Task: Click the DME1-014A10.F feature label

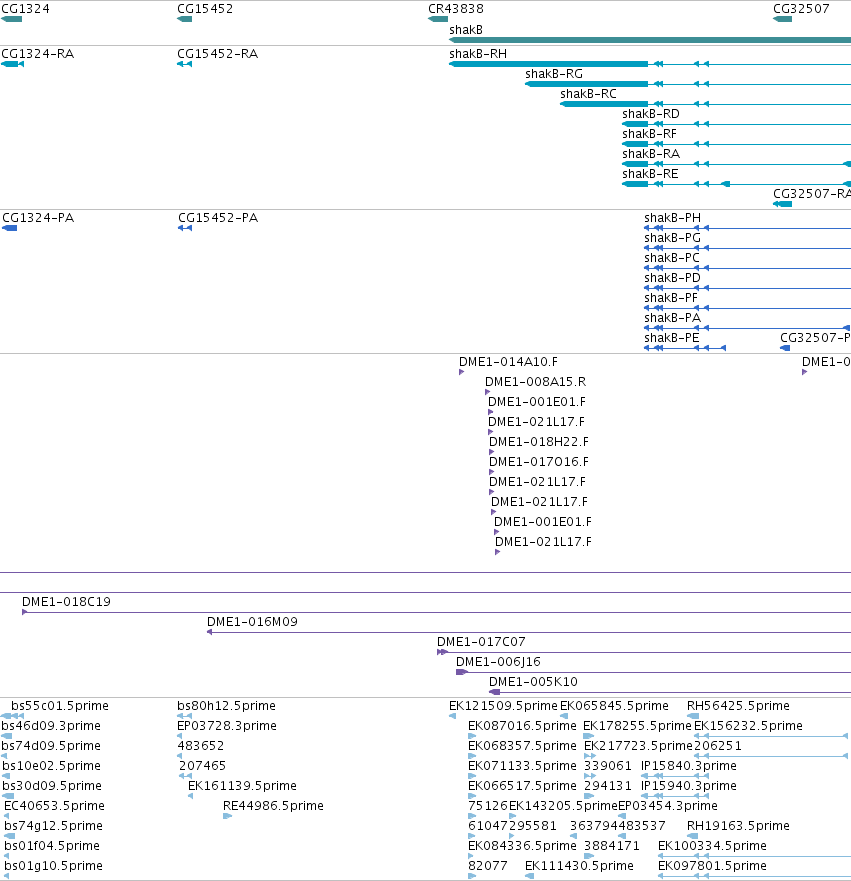Action: coord(508,362)
